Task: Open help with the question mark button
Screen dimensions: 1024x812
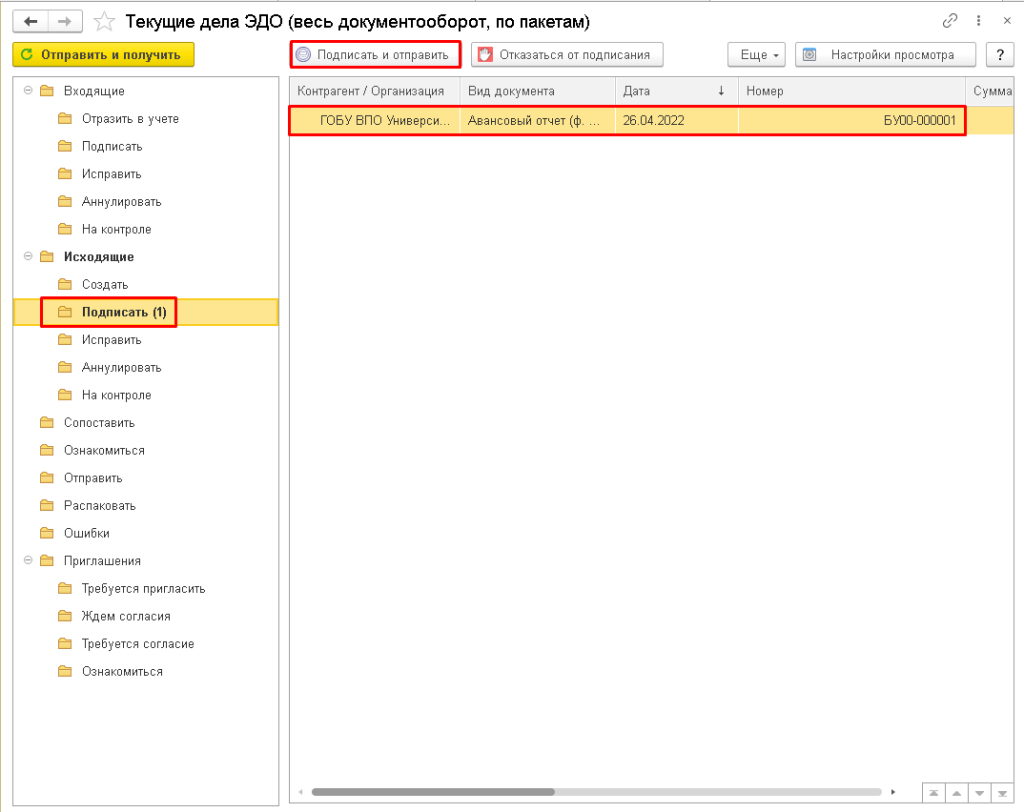Action: (x=1000, y=55)
